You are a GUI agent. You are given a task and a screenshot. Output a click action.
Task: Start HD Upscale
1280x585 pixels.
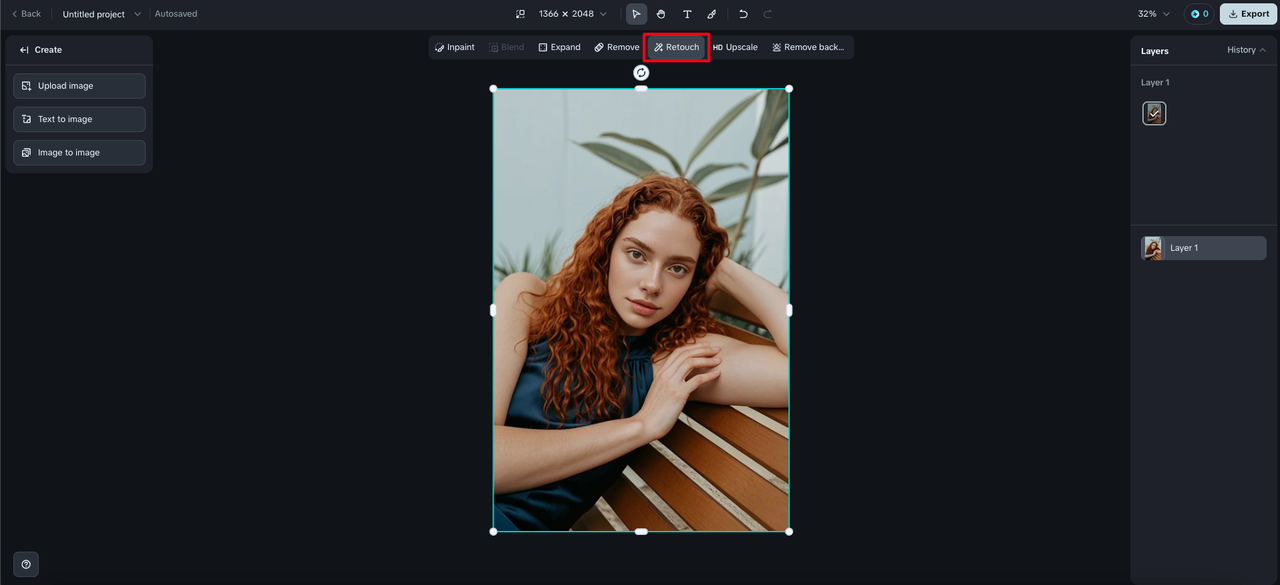[x=735, y=47]
